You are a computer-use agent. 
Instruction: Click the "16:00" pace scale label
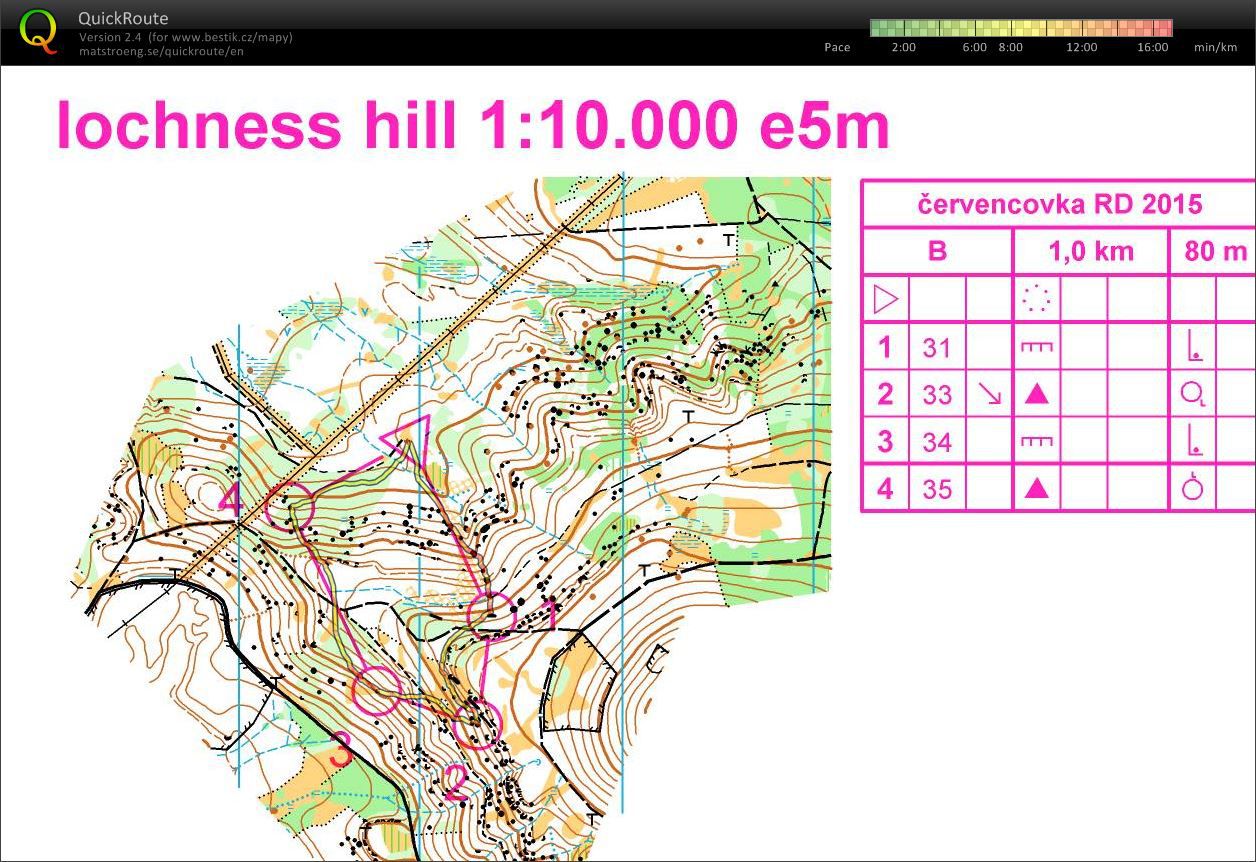tap(1152, 47)
